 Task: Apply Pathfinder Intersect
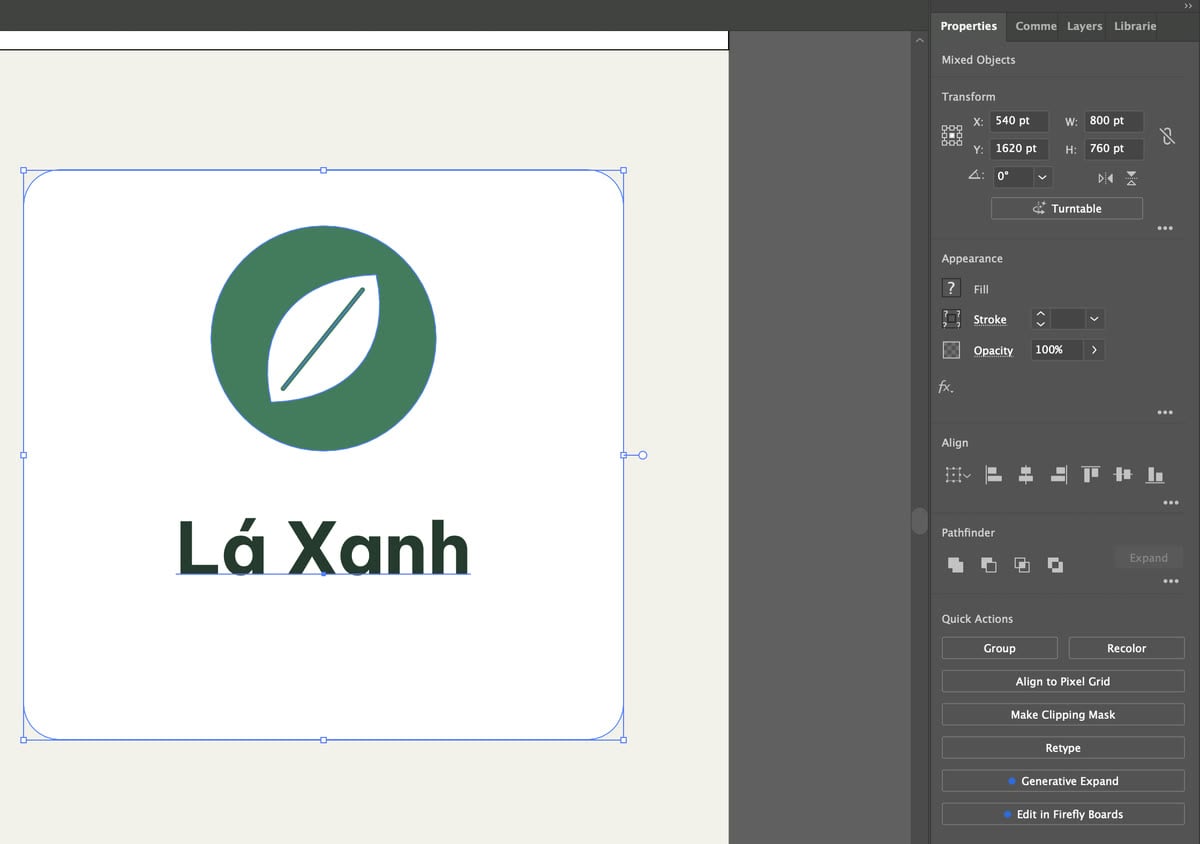coord(1022,565)
